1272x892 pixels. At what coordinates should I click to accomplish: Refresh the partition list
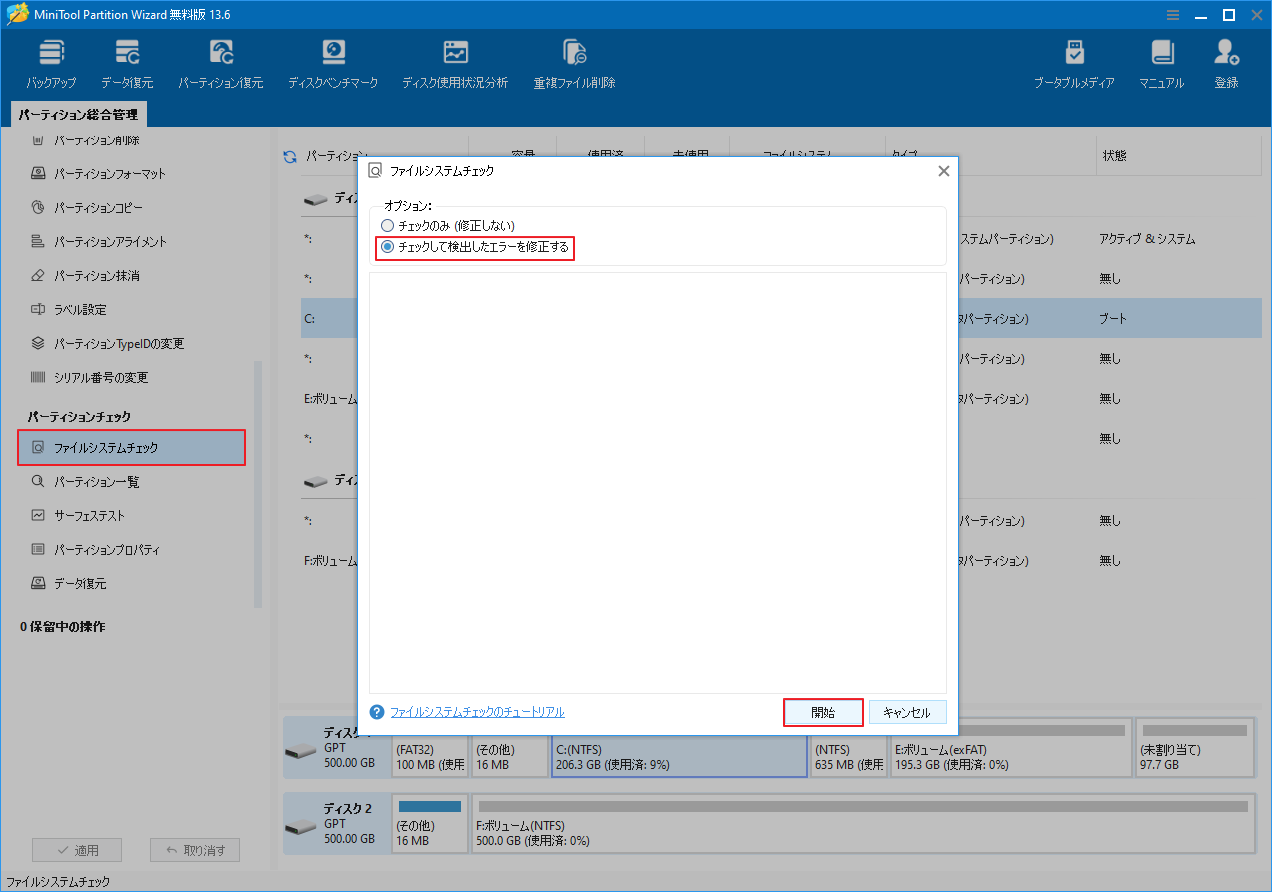[x=291, y=157]
